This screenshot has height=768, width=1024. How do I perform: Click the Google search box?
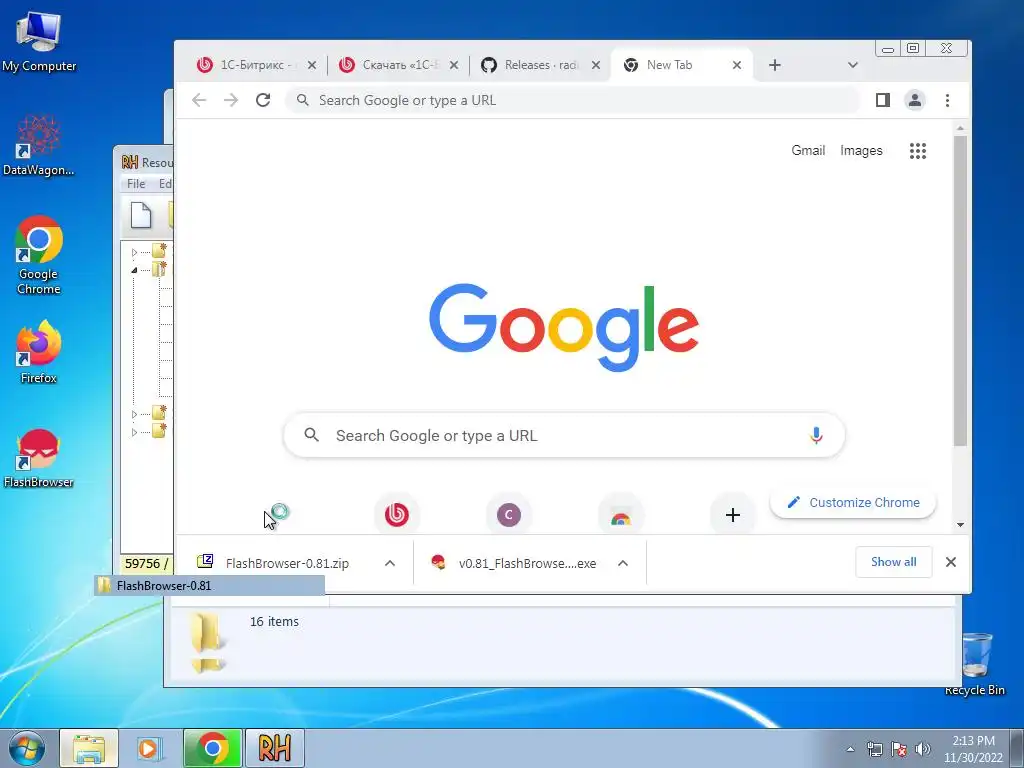point(564,435)
